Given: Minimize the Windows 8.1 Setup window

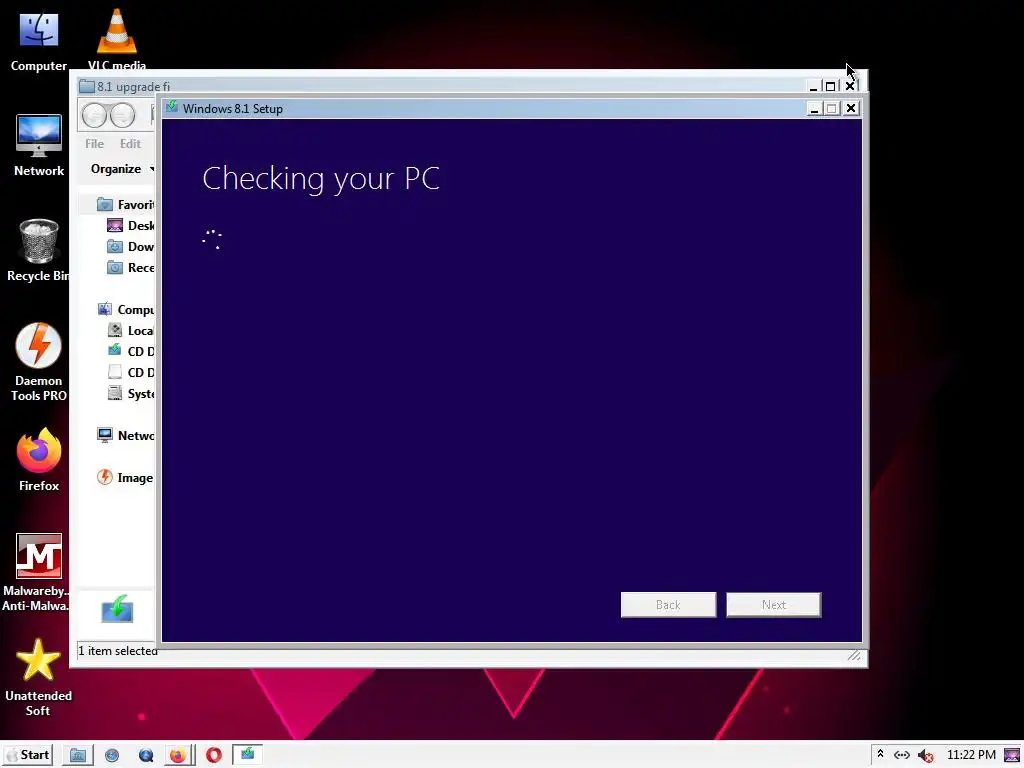Looking at the screenshot, I should coord(814,108).
